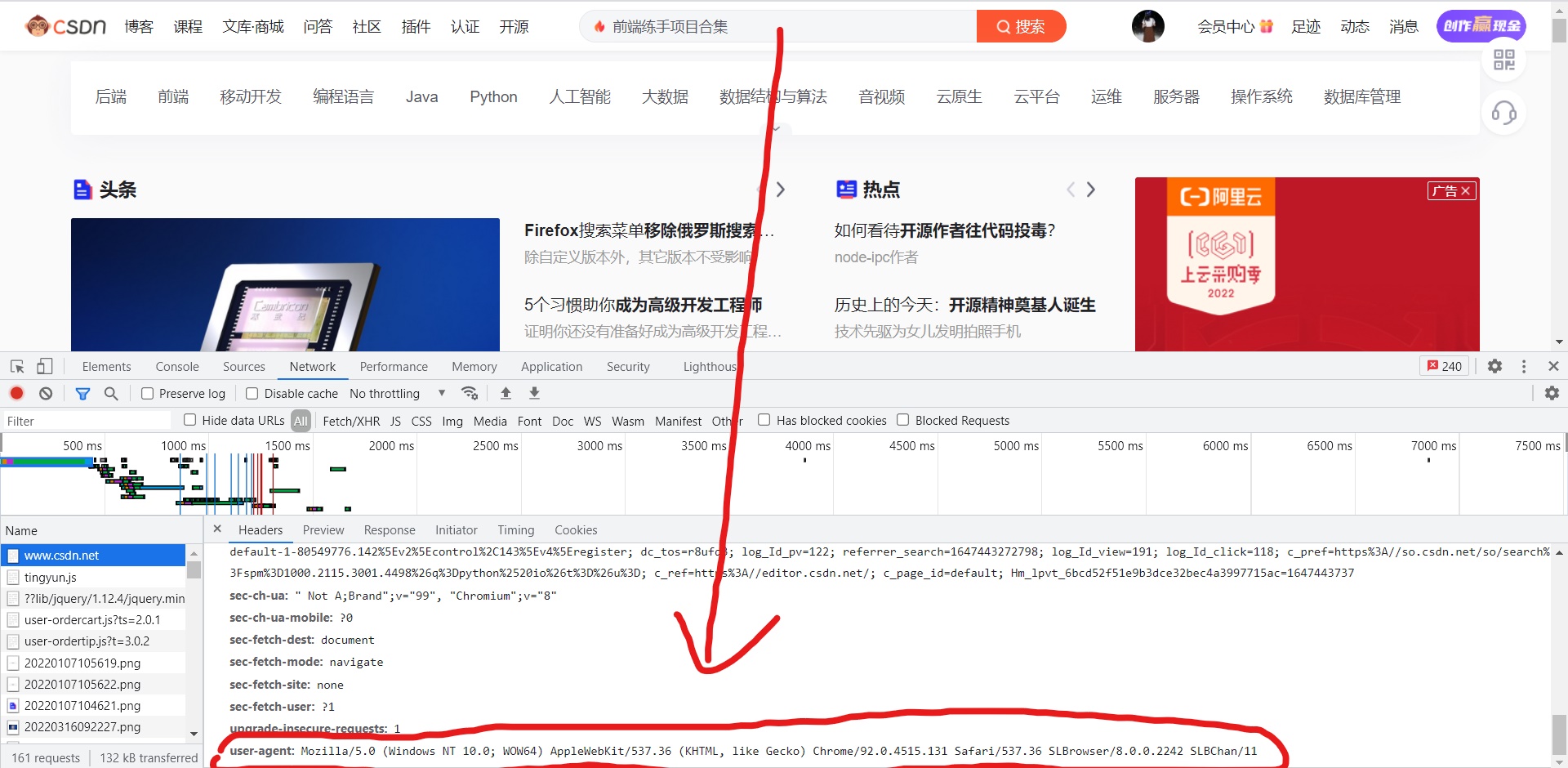Open the QR code sidebar icon
1568x768 pixels.
pos(1503,60)
